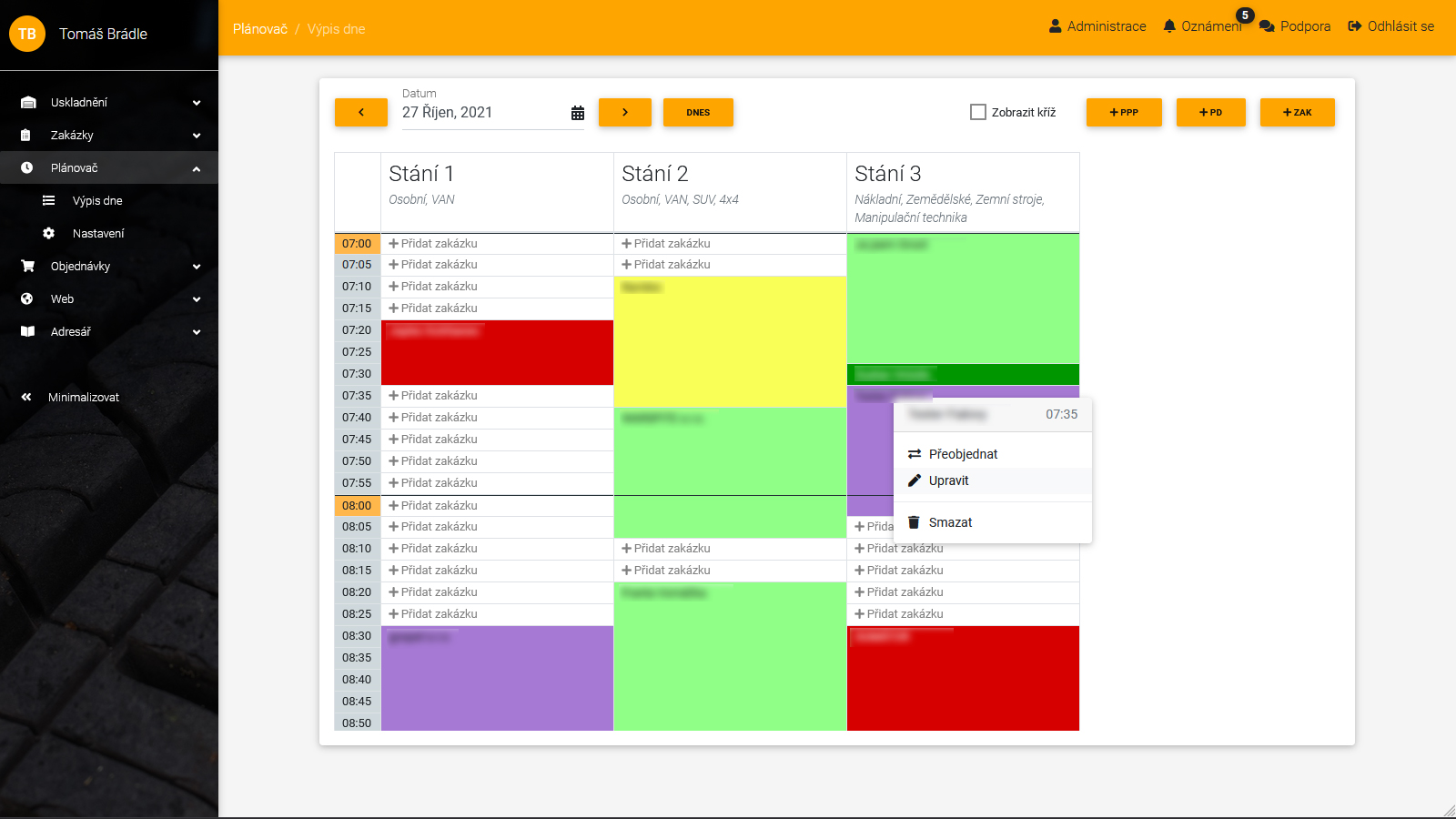Image resolution: width=1456 pixels, height=819 pixels.
Task: Collapse the Plánovač sidebar section
Action: [x=196, y=168]
